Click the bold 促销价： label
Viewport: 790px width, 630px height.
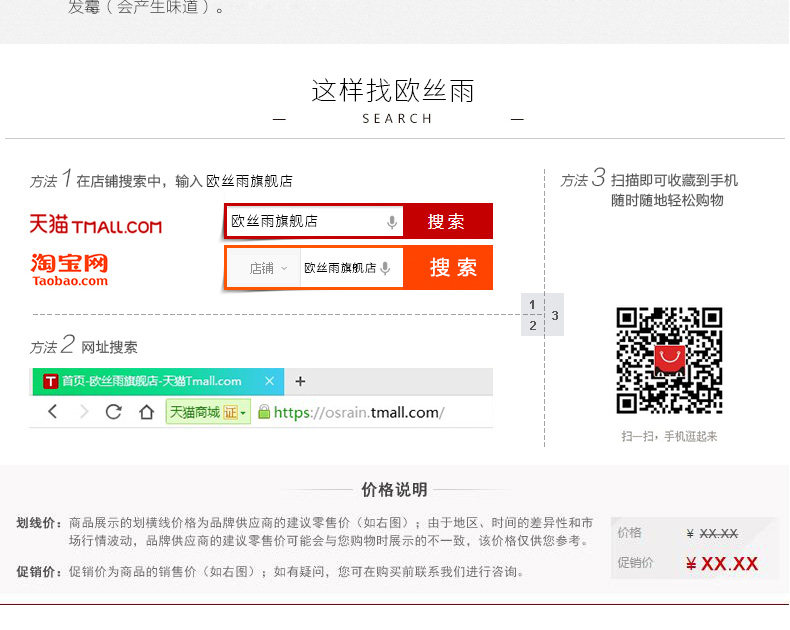pos(39,572)
